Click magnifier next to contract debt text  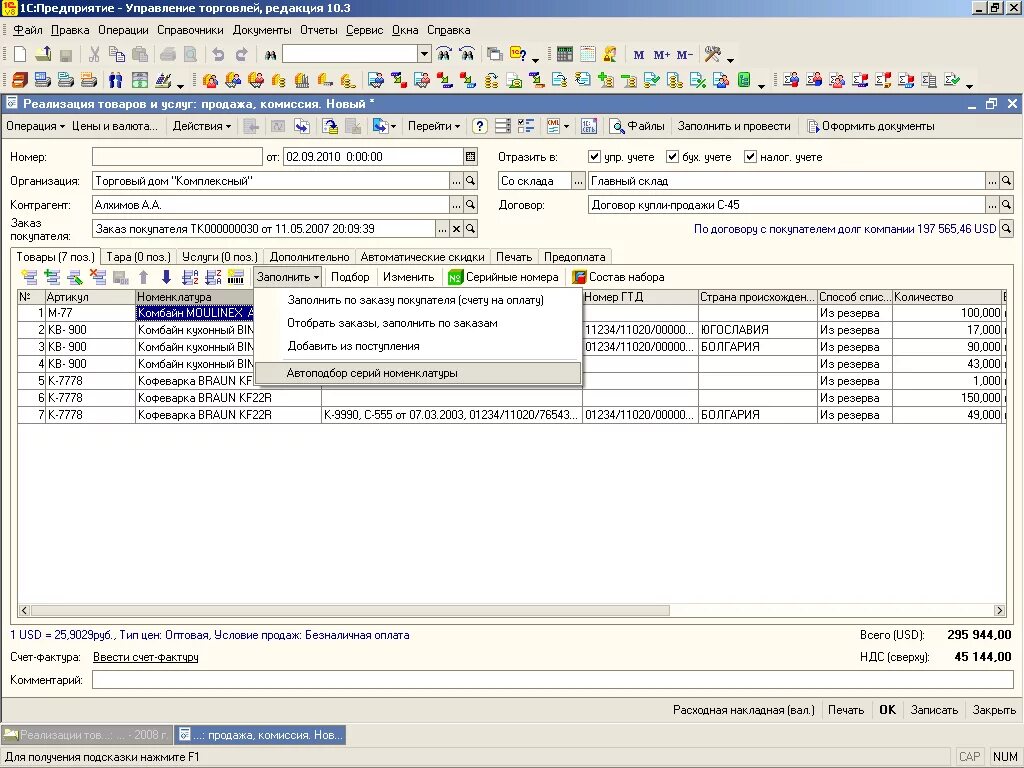point(1006,229)
